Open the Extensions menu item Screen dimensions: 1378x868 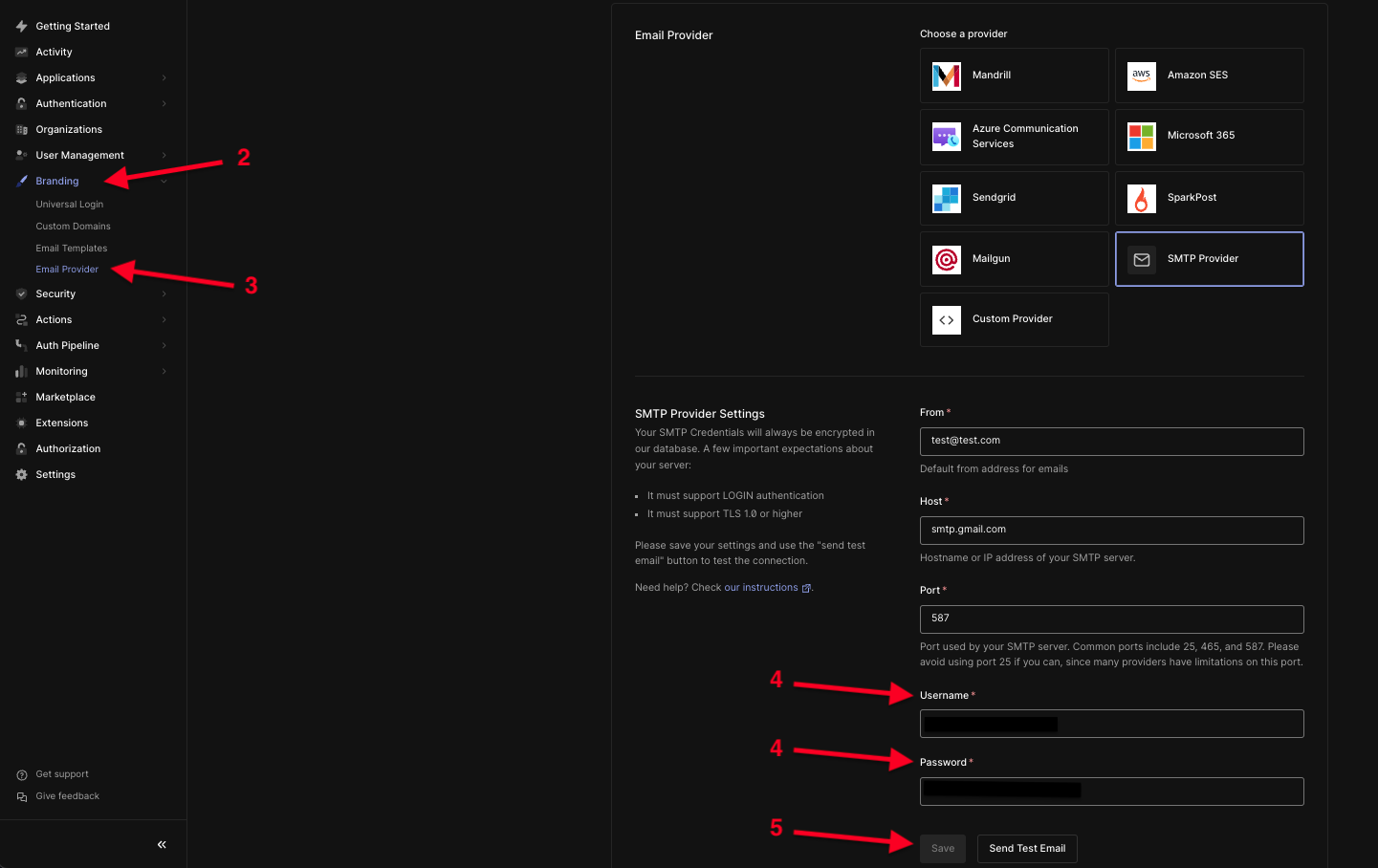pos(62,423)
